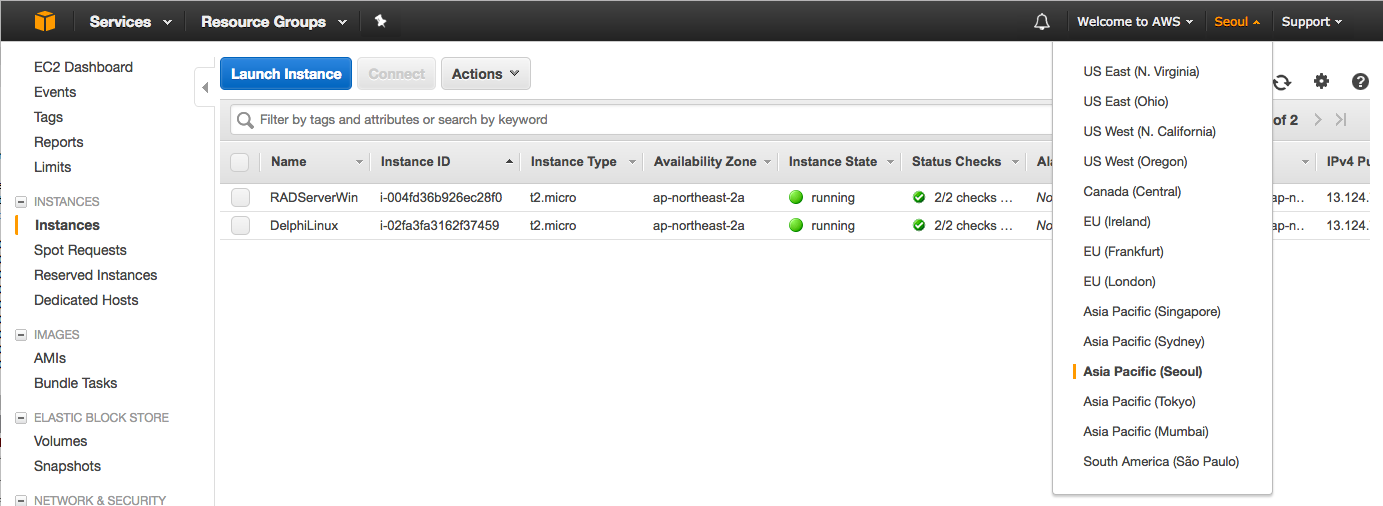
Task: Open Volumes in sidebar
Action: pyautogui.click(x=61, y=441)
